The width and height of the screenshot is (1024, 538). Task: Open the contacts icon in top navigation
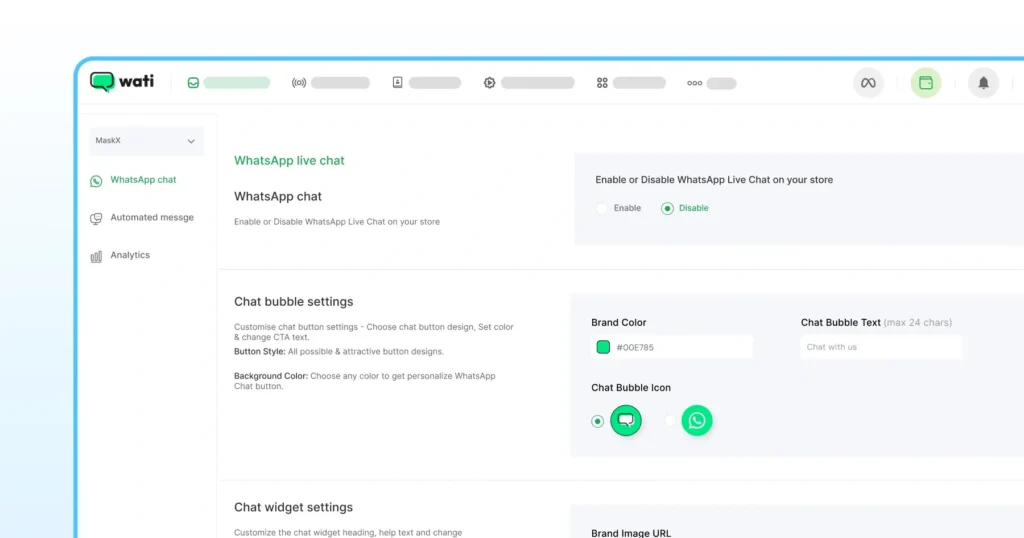(397, 82)
